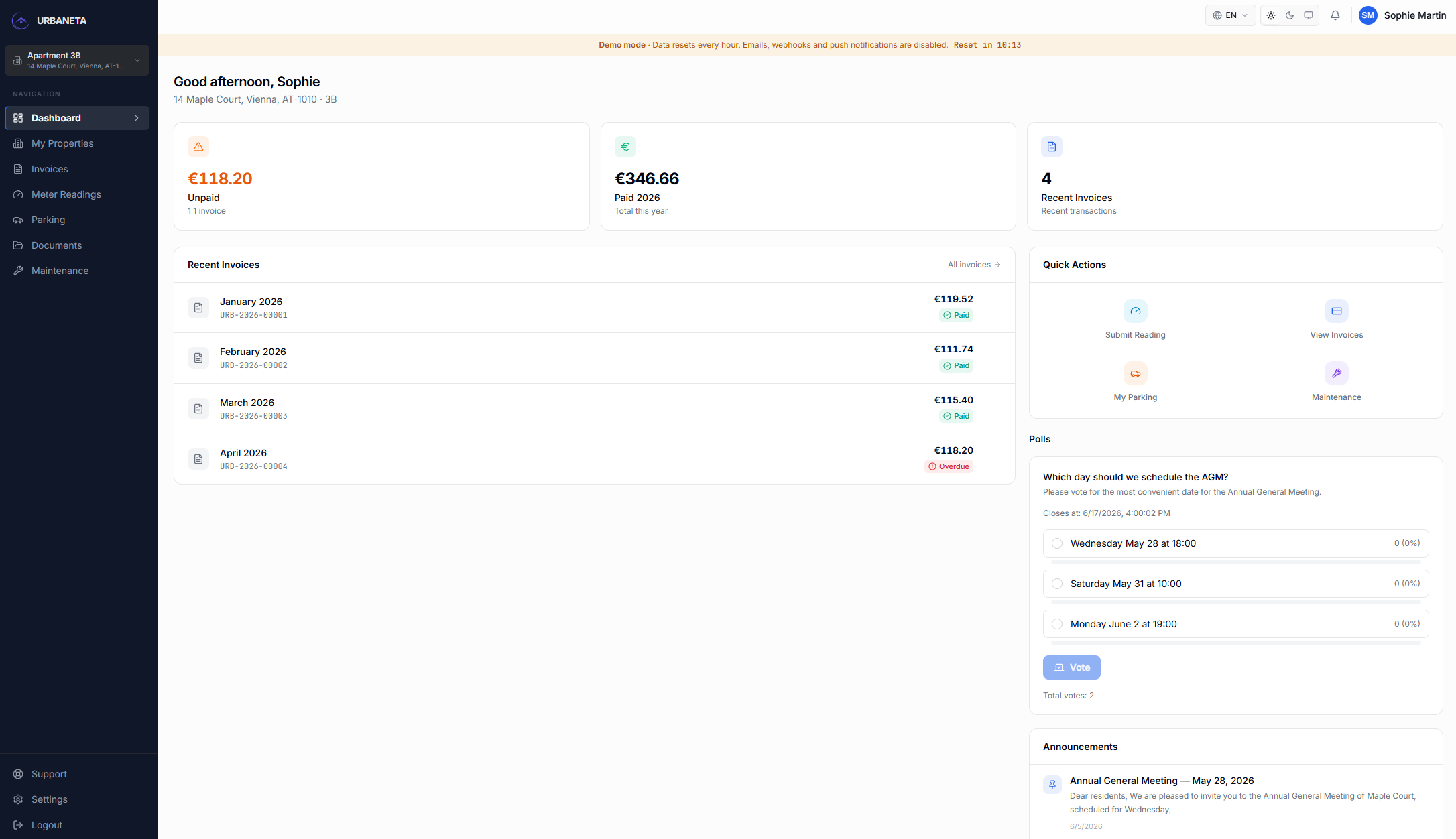Select Saturday May 31 at 10:00 option
Viewport: 1456px width, 839px height.
[x=1235, y=584]
